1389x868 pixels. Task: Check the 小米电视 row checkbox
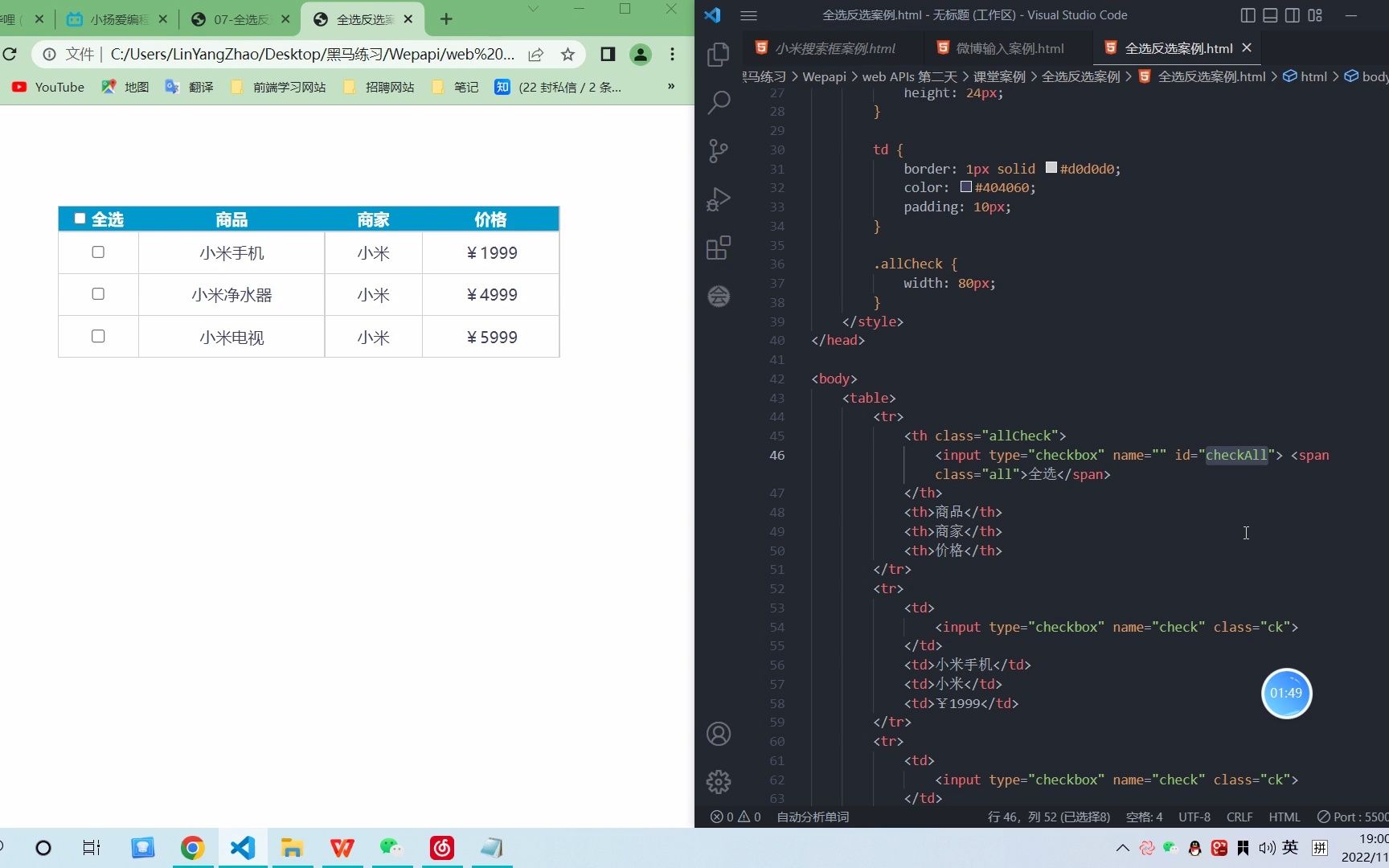pyautogui.click(x=98, y=336)
